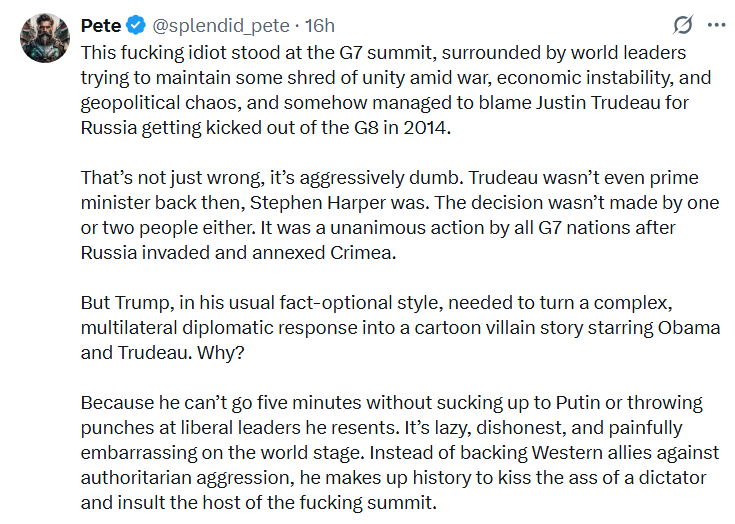Open the post via the 16h timestamp

[320, 25]
